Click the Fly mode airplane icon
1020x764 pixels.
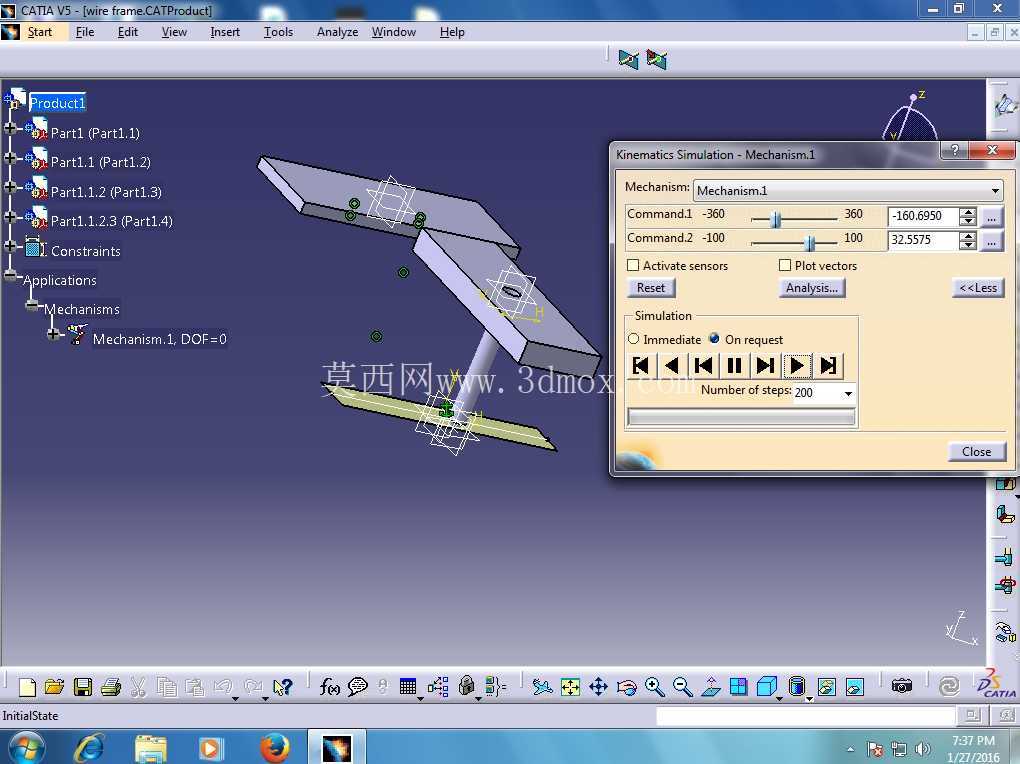541,687
